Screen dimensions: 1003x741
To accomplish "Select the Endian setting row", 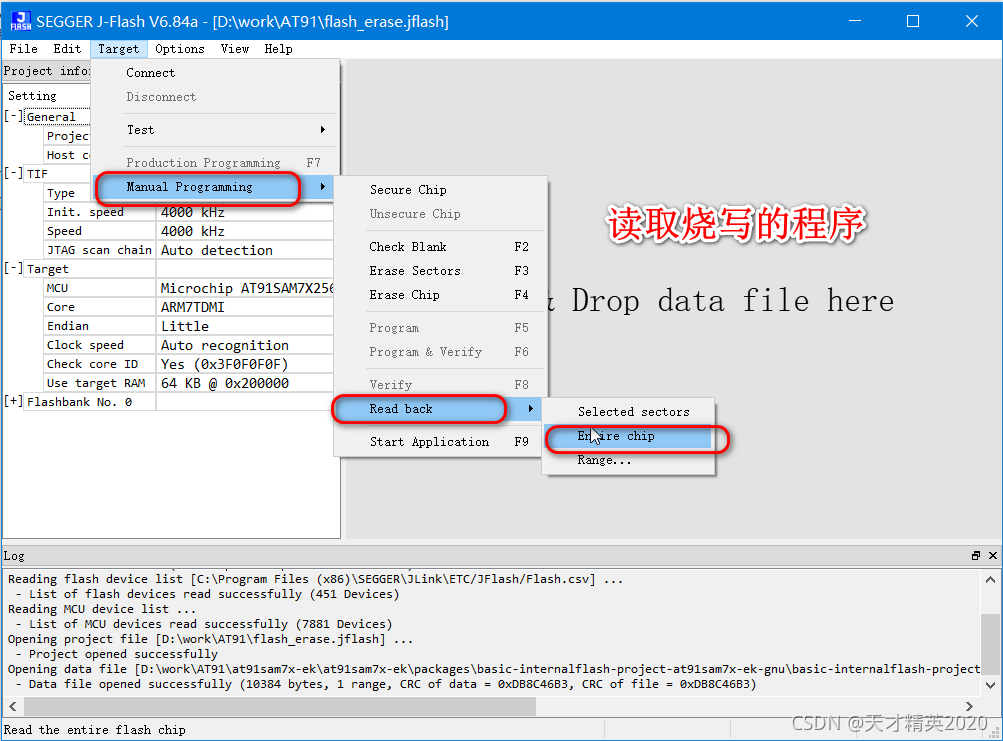I will (189, 326).
